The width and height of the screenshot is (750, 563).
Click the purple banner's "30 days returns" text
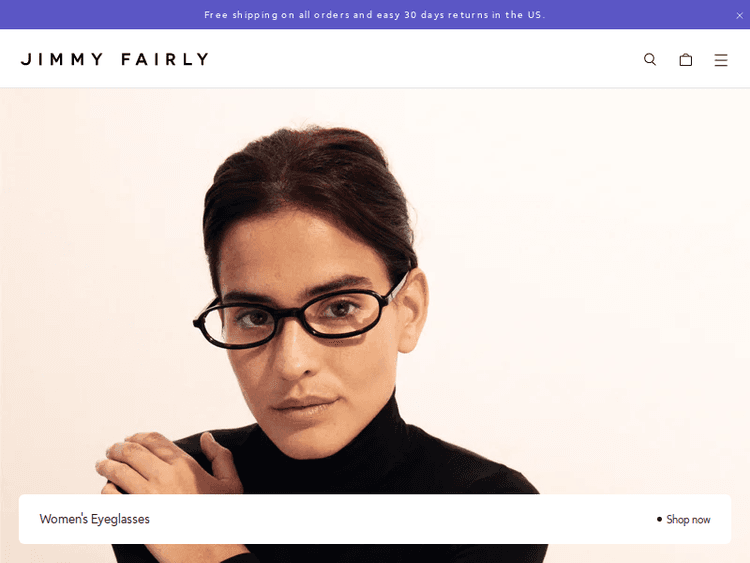point(453,15)
